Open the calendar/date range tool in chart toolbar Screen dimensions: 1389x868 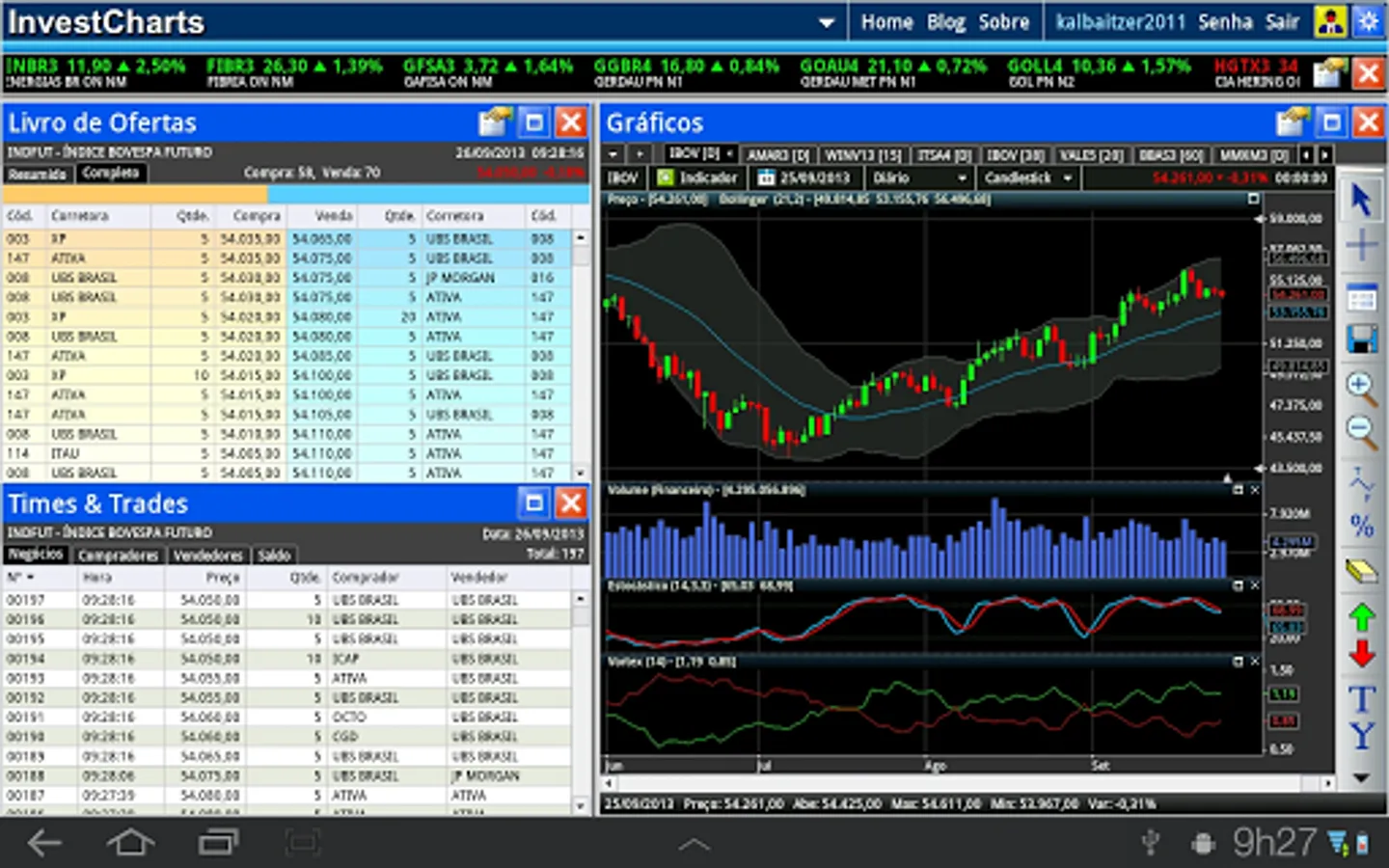(x=1361, y=297)
